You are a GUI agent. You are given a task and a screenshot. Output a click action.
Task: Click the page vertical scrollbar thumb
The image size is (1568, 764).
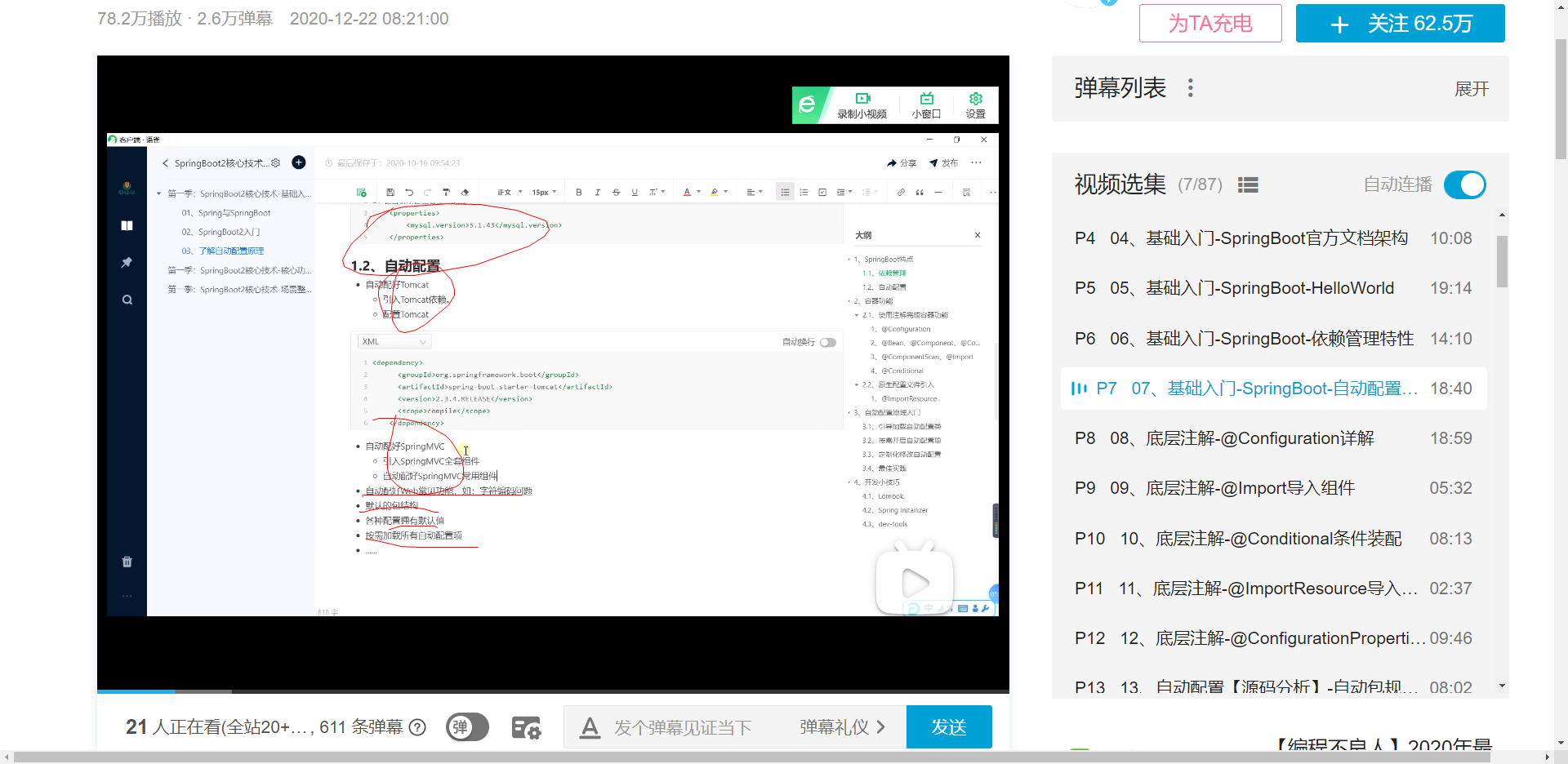point(1561,98)
